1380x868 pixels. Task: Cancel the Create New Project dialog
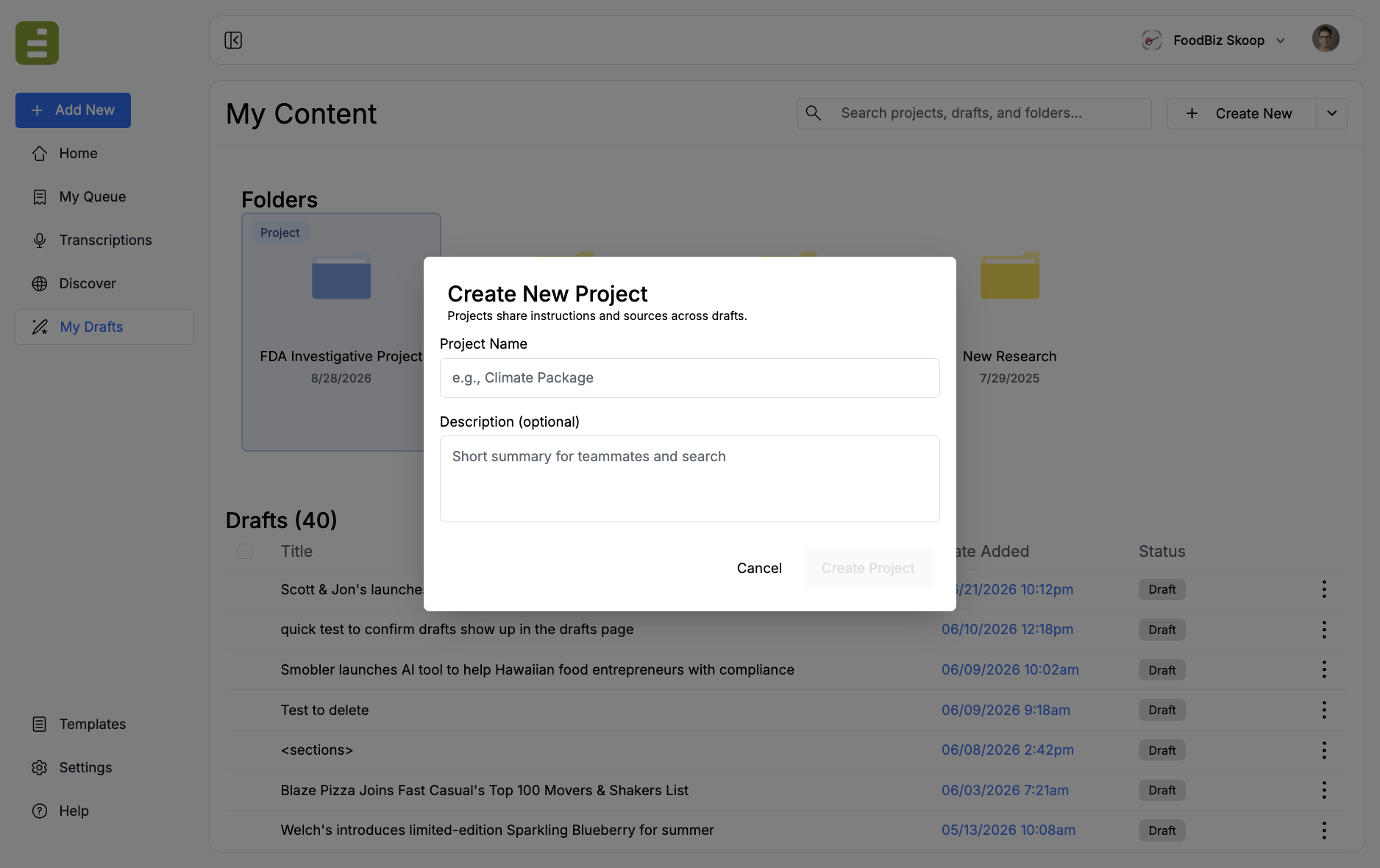(759, 568)
